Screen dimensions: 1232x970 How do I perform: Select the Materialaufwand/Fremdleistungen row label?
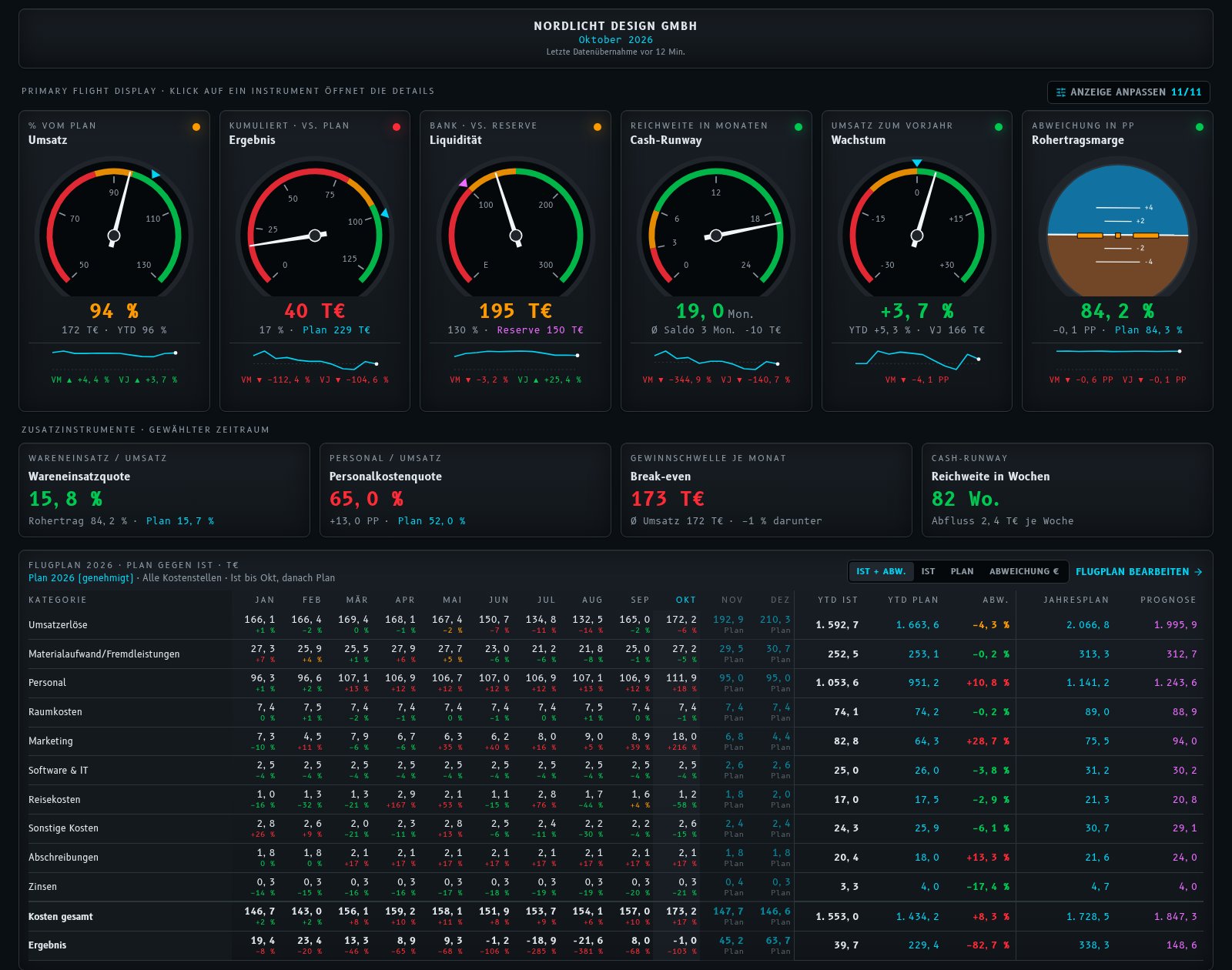click(104, 654)
